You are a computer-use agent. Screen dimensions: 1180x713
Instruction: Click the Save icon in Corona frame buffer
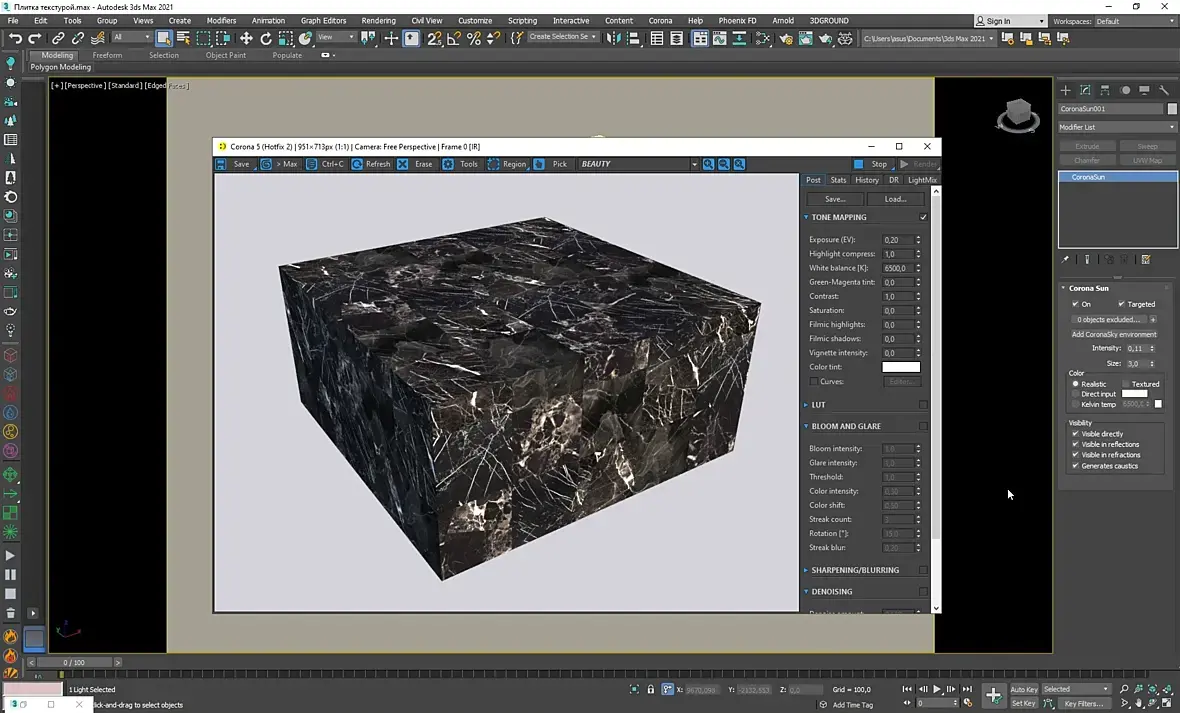point(222,164)
